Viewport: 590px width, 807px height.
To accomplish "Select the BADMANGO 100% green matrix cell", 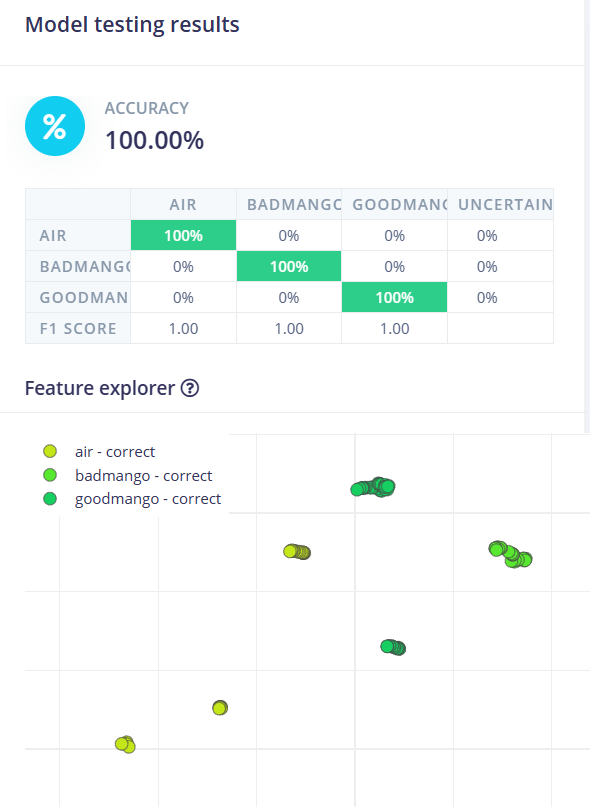I will (x=289, y=266).
